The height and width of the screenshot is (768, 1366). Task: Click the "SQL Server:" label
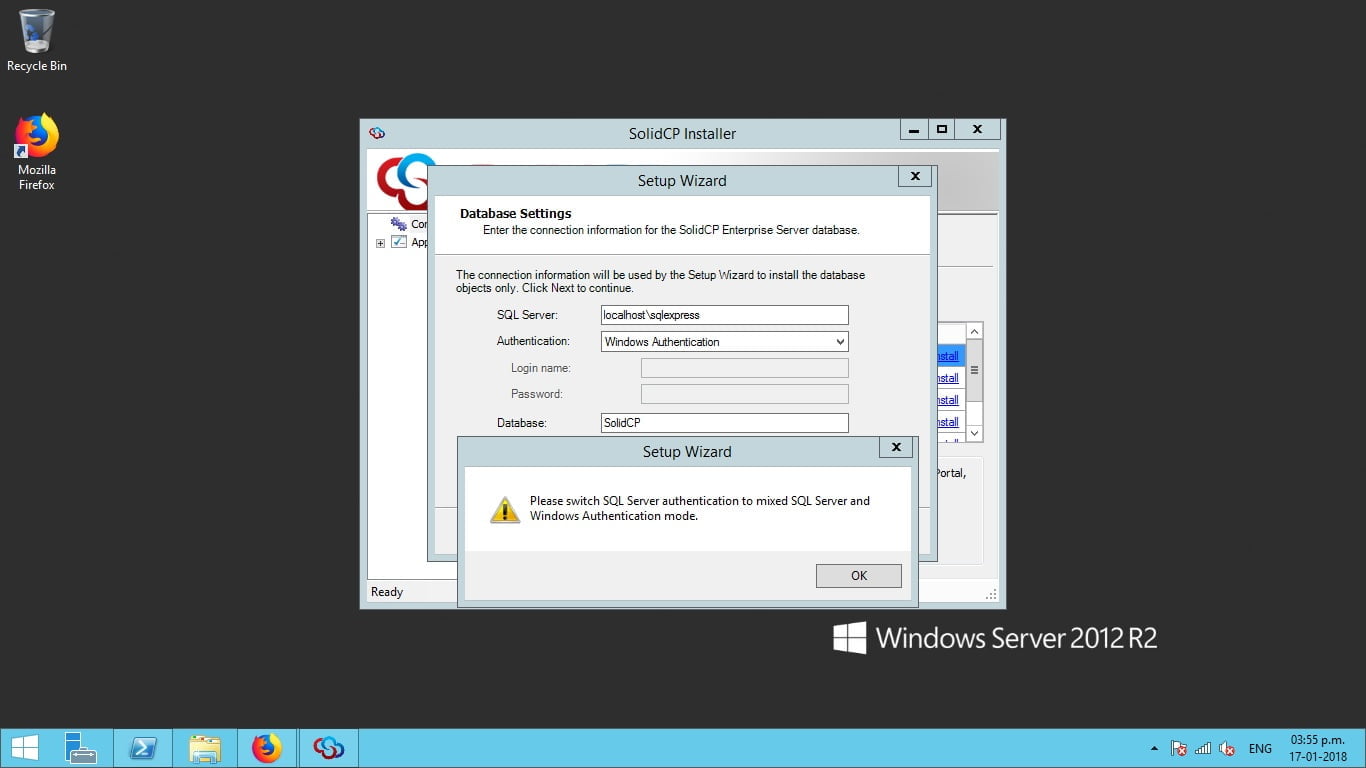point(527,315)
